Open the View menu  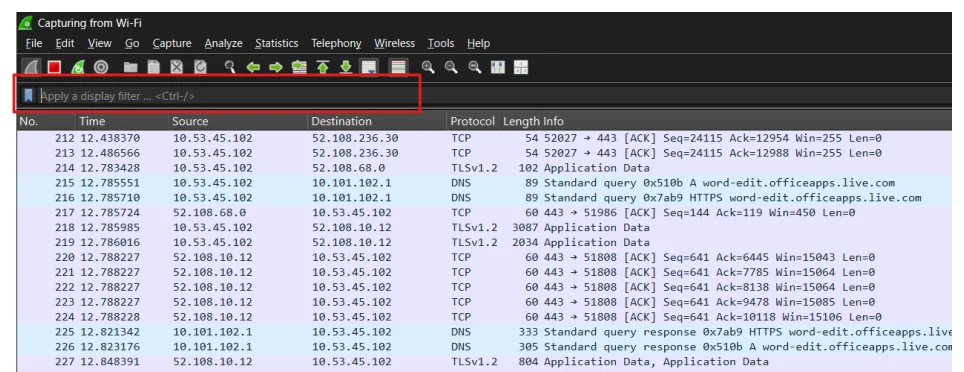tap(100, 43)
